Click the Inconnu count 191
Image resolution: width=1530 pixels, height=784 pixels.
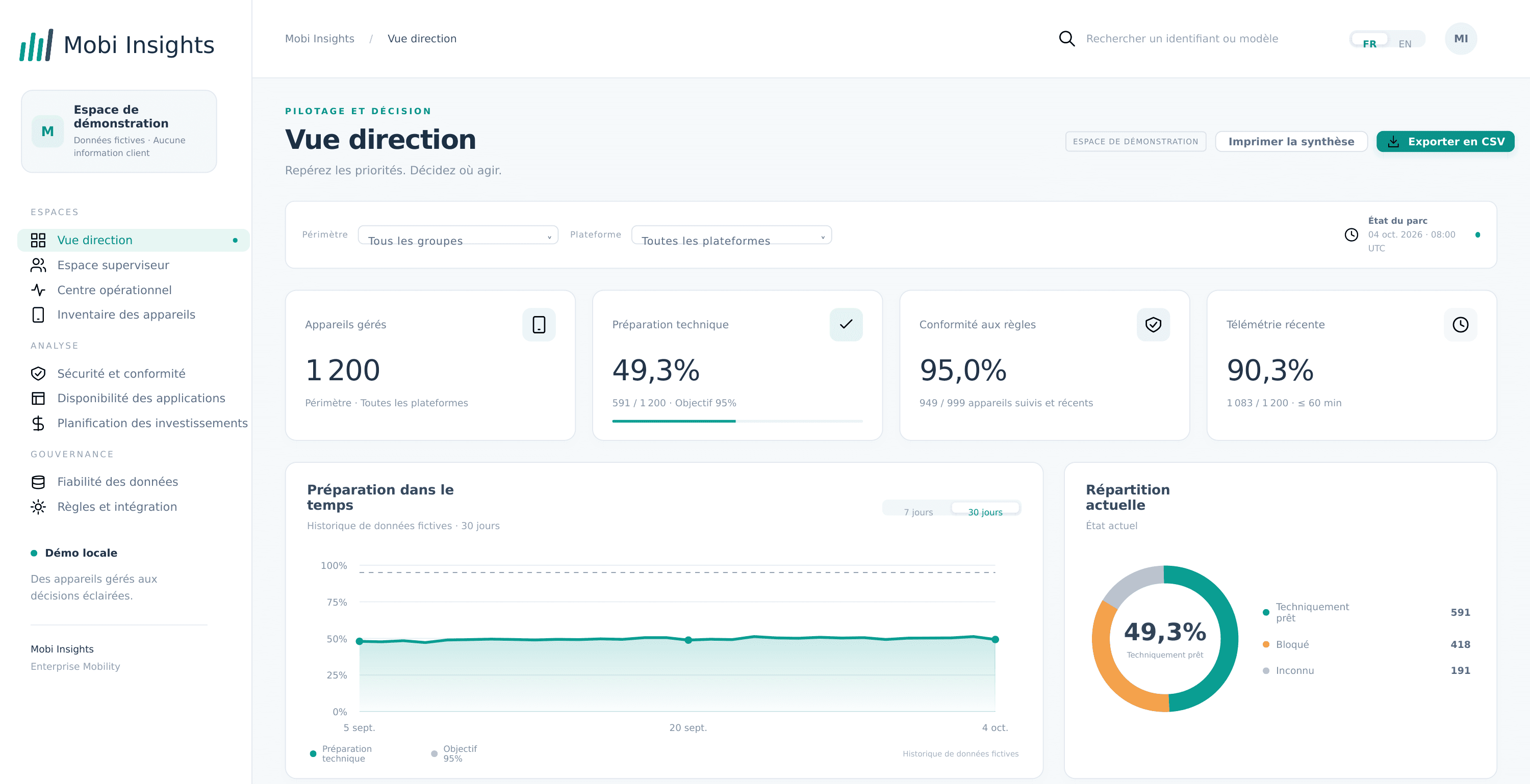click(1460, 671)
